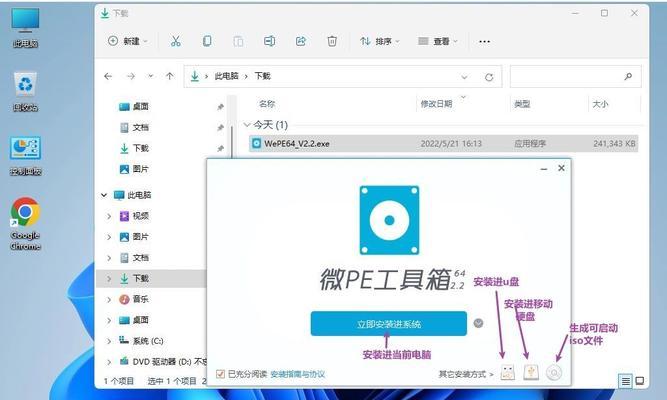The height and width of the screenshot is (400, 667).
Task: Expand the 音乐 tree node
Action: point(109,300)
